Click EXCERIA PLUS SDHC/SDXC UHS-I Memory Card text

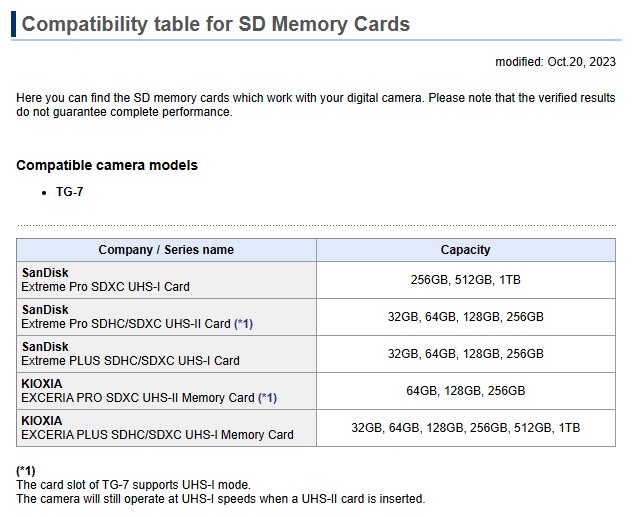click(x=157, y=435)
